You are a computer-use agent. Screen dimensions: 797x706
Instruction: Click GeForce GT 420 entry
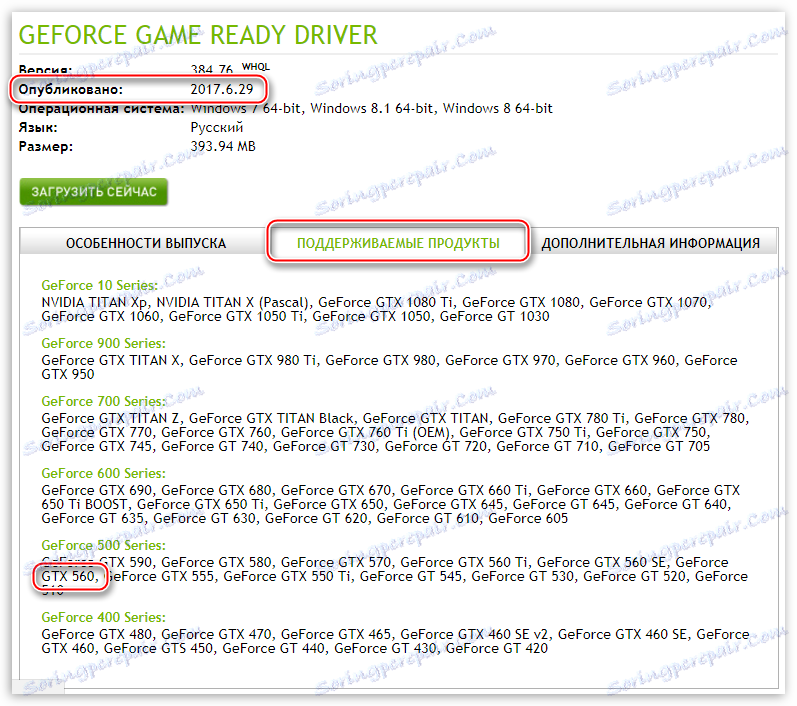tap(497, 649)
